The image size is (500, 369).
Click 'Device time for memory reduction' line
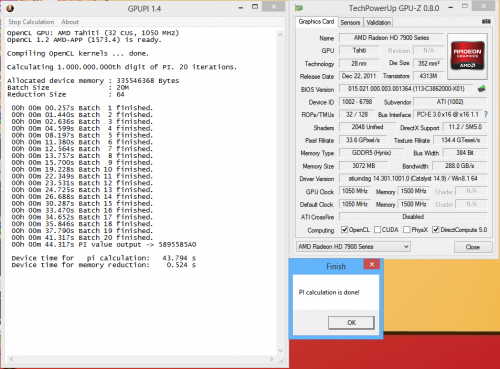click(104, 265)
